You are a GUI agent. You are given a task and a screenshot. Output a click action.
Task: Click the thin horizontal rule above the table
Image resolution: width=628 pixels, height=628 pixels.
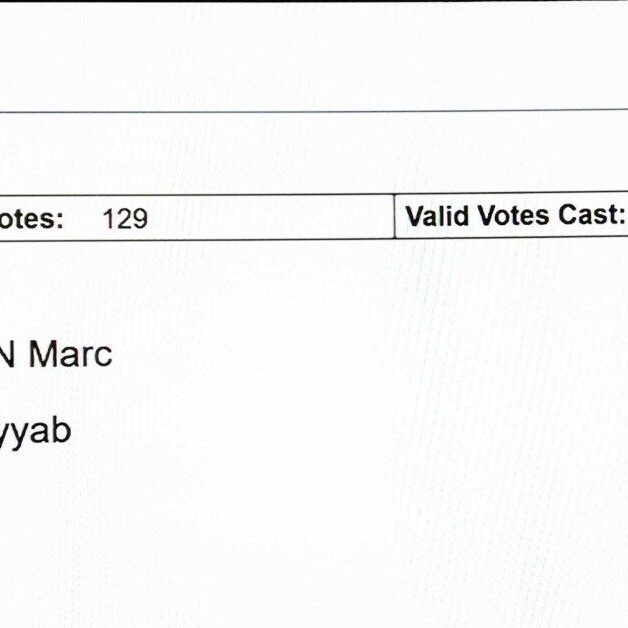314,111
